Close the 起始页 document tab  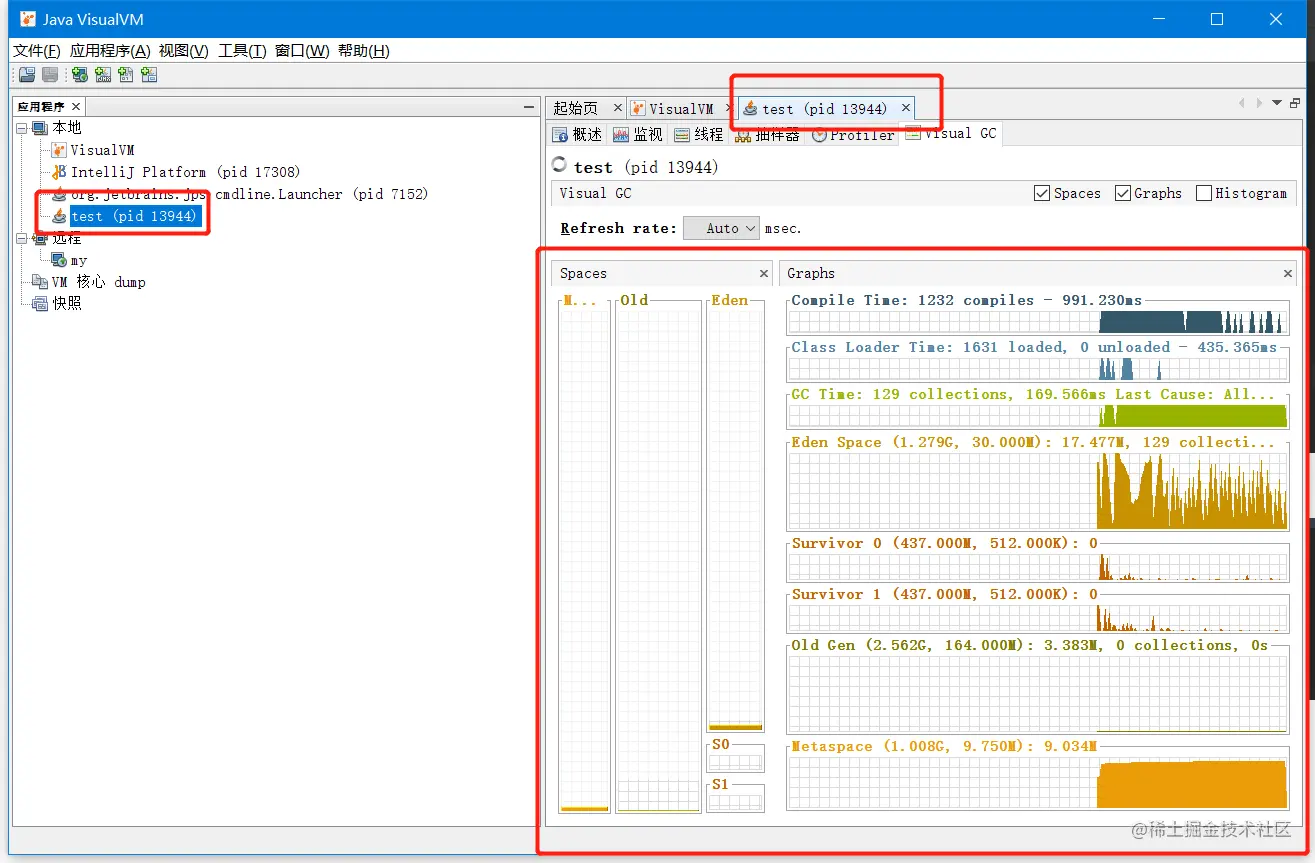pos(618,108)
